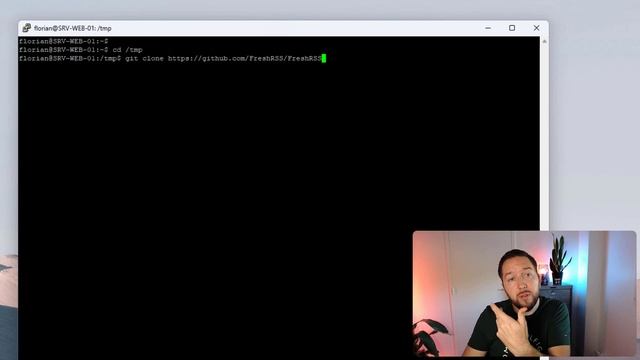Click the first empty prompt line 'florian@SRV-WEB-01:~$'
640x360 pixels.
pos(64,41)
